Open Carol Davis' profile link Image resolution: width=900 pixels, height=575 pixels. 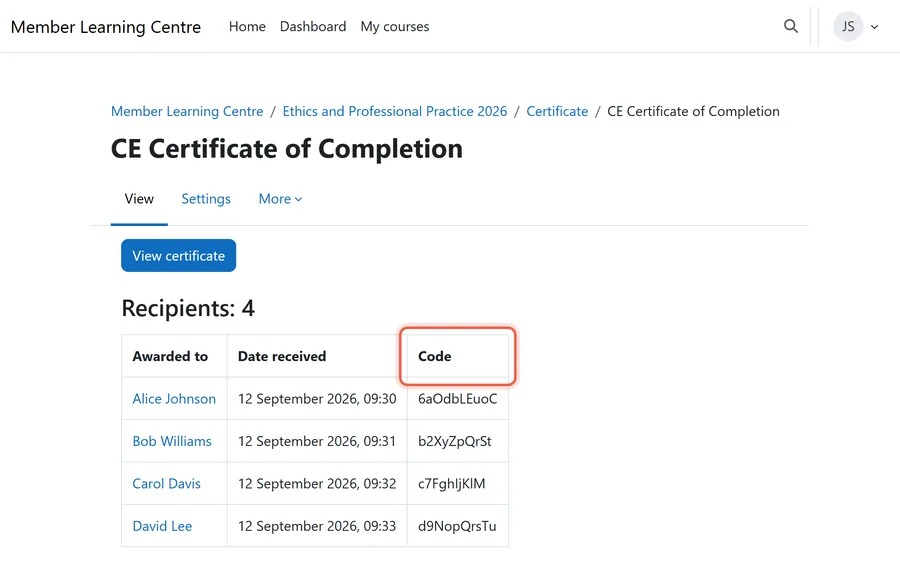coord(166,484)
